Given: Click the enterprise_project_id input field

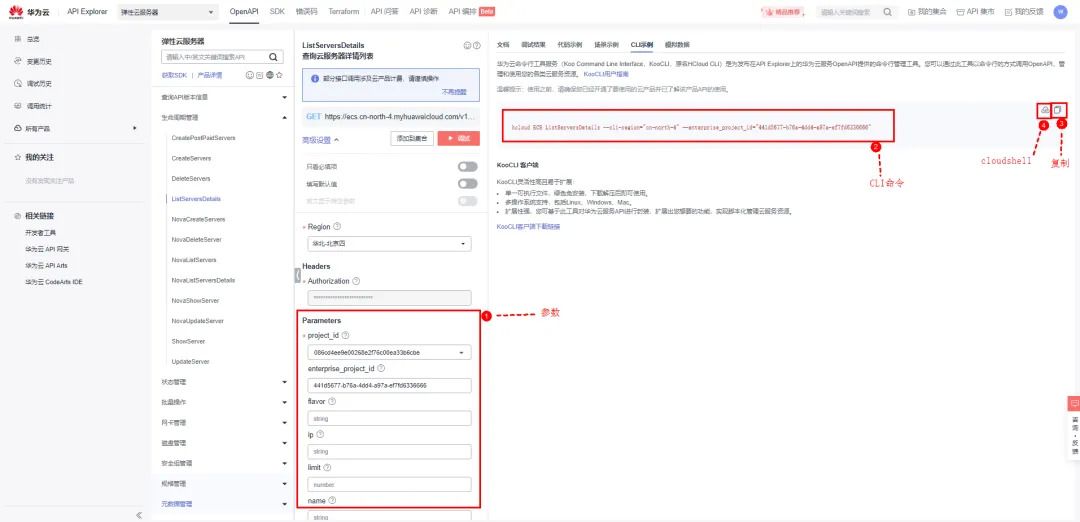Looking at the screenshot, I should pos(389,386).
